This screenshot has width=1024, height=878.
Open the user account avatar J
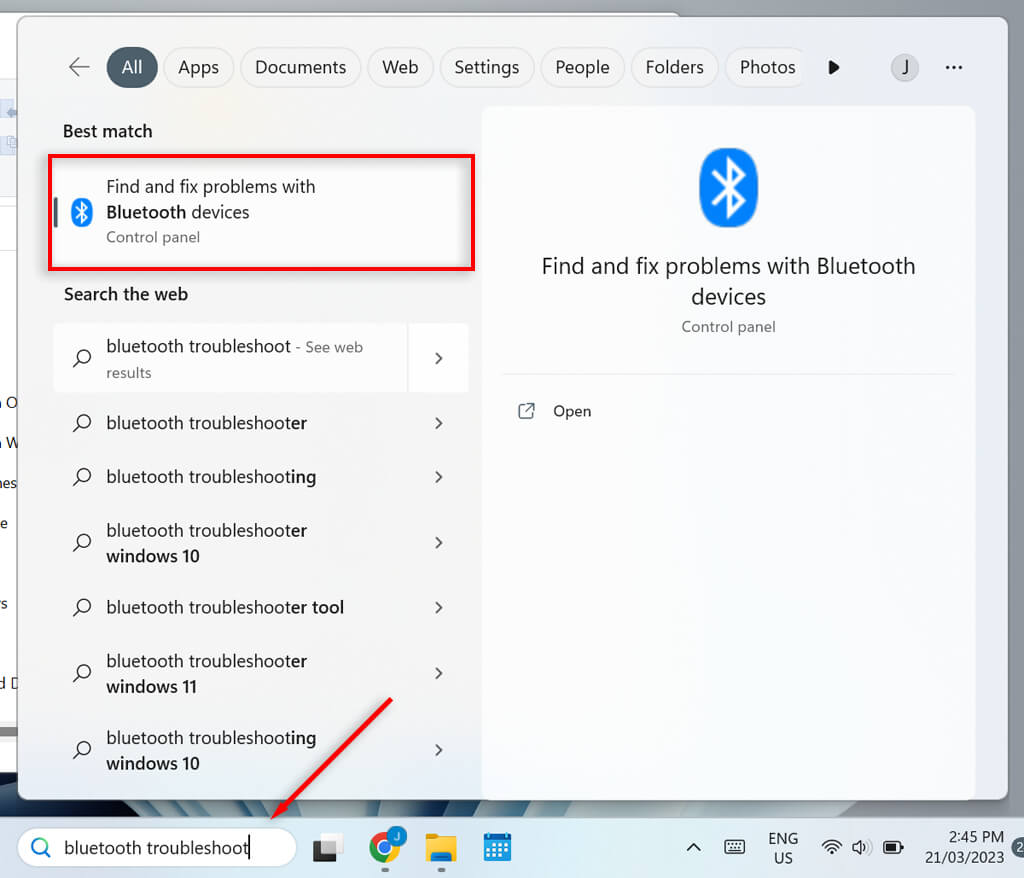coord(904,67)
